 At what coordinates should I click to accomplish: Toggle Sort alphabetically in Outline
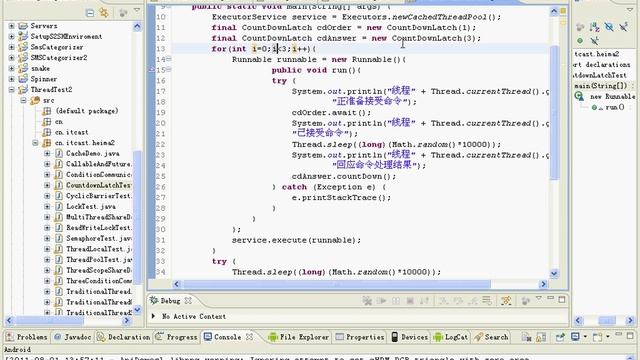(x=594, y=28)
